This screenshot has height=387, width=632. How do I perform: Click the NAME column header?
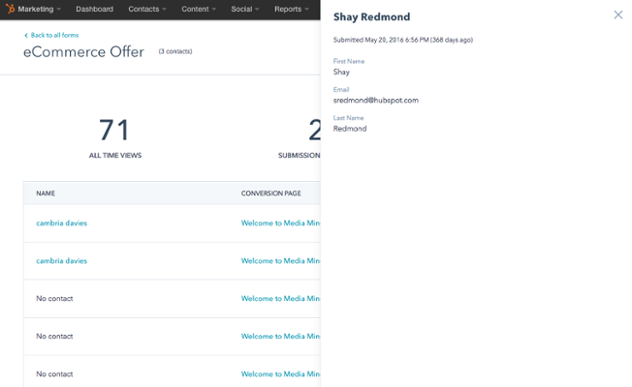(46, 194)
